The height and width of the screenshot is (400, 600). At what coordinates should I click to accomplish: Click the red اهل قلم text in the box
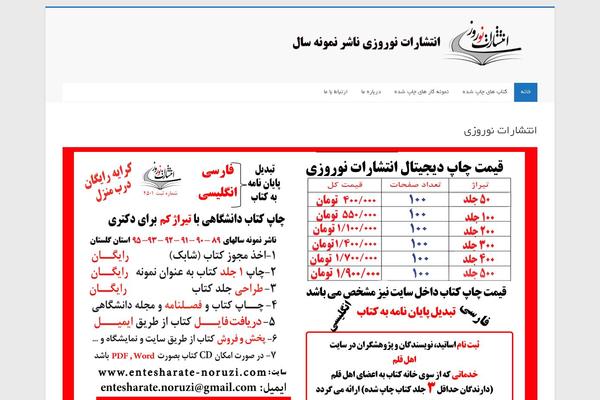404,360
